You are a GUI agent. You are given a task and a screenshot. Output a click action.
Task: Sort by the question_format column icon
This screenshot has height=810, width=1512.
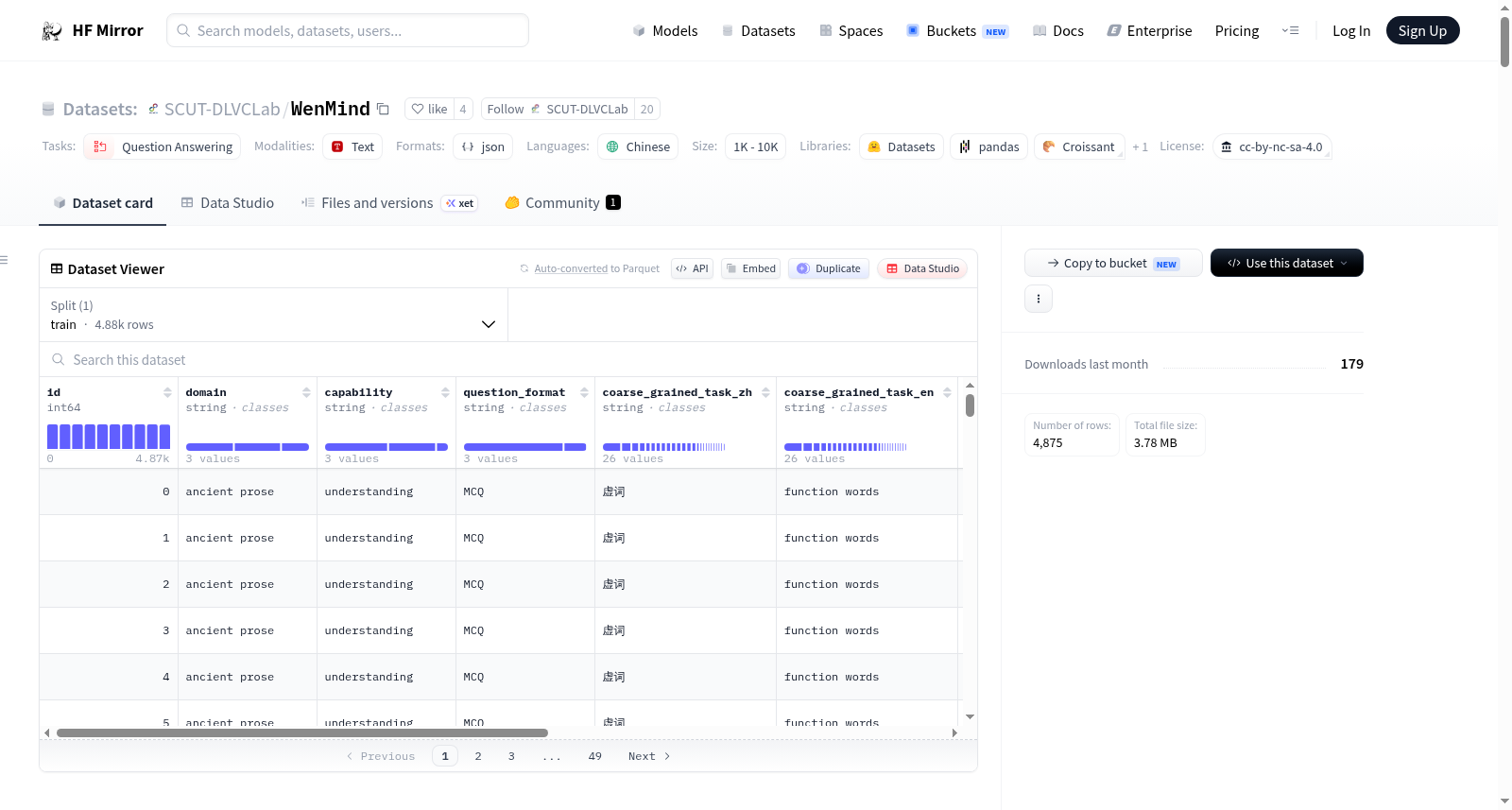[584, 392]
